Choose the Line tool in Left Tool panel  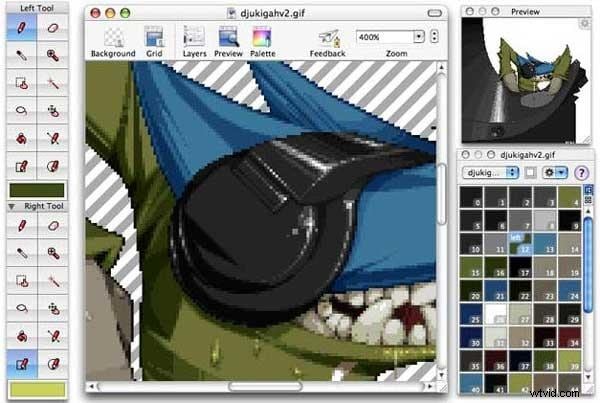point(53,138)
